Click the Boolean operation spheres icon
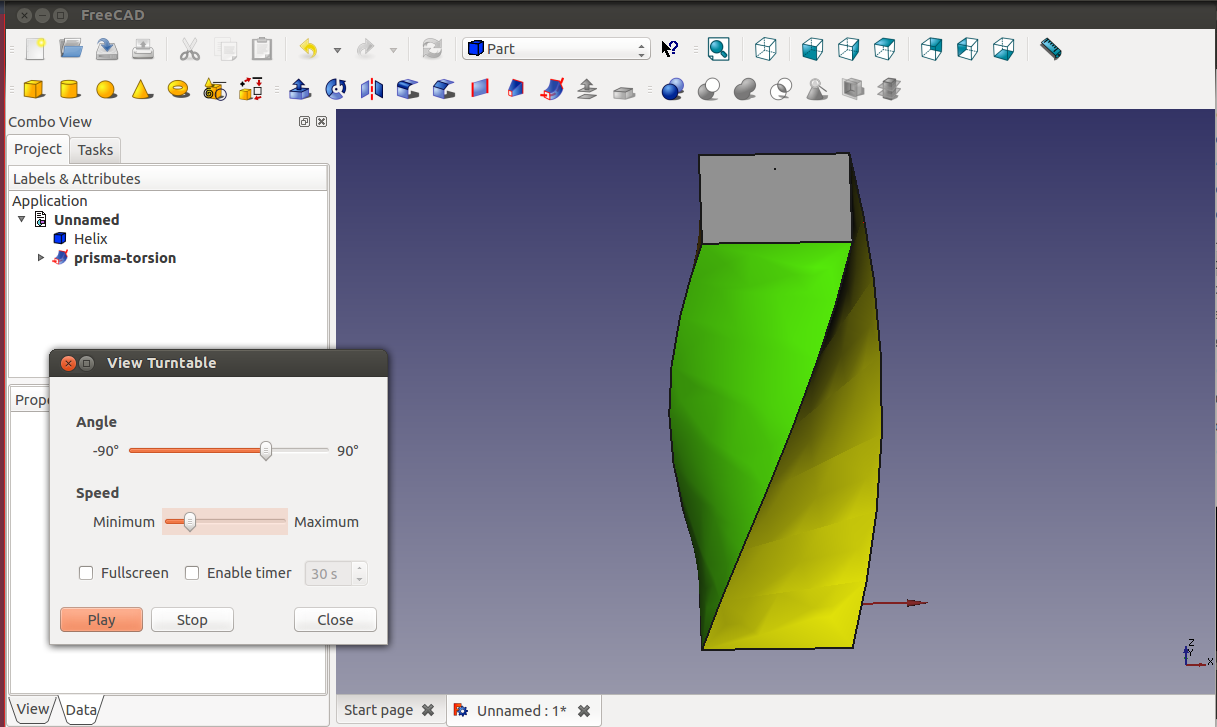Viewport: 1217px width, 727px height. (673, 90)
